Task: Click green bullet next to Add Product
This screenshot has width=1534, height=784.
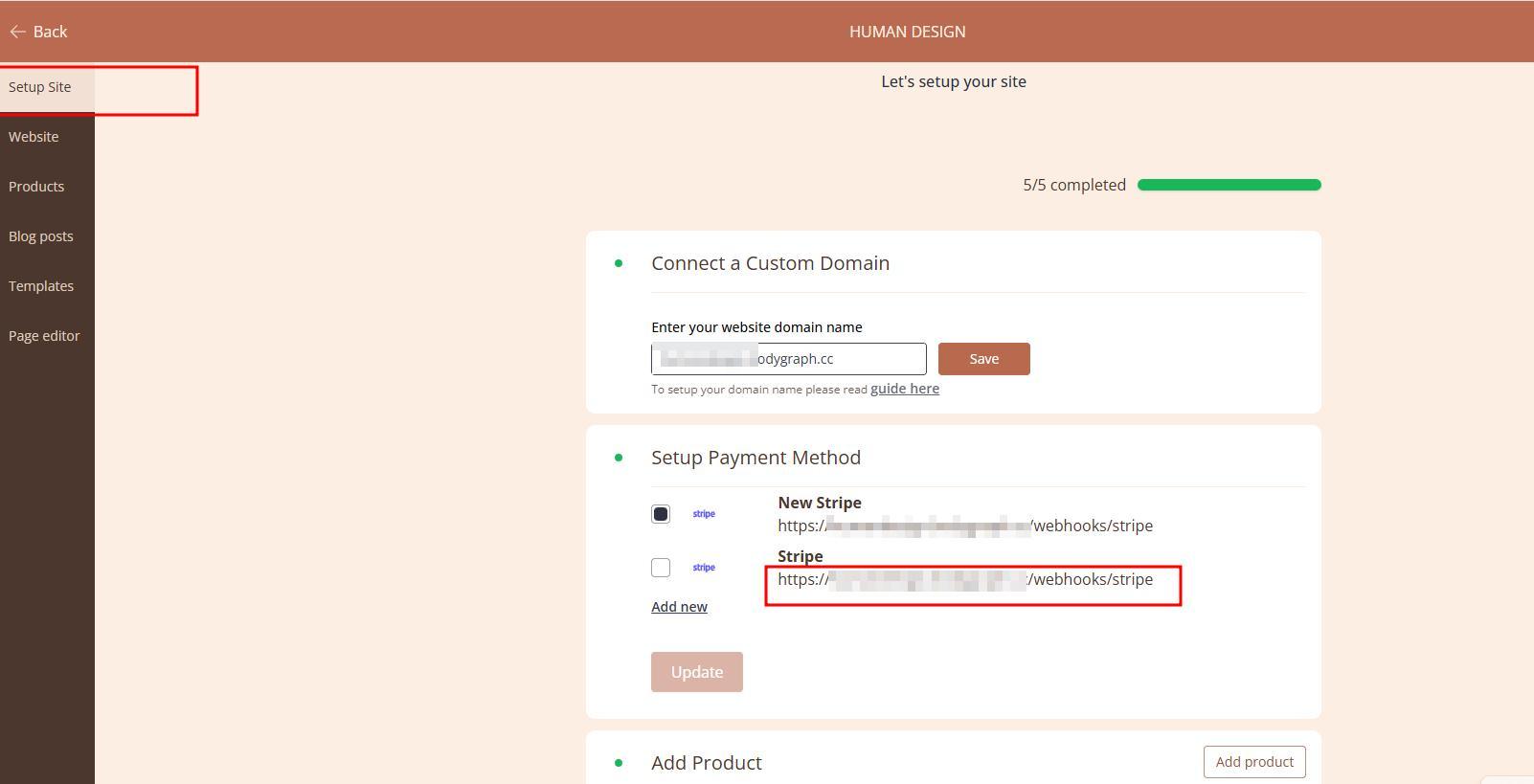Action: click(x=619, y=763)
